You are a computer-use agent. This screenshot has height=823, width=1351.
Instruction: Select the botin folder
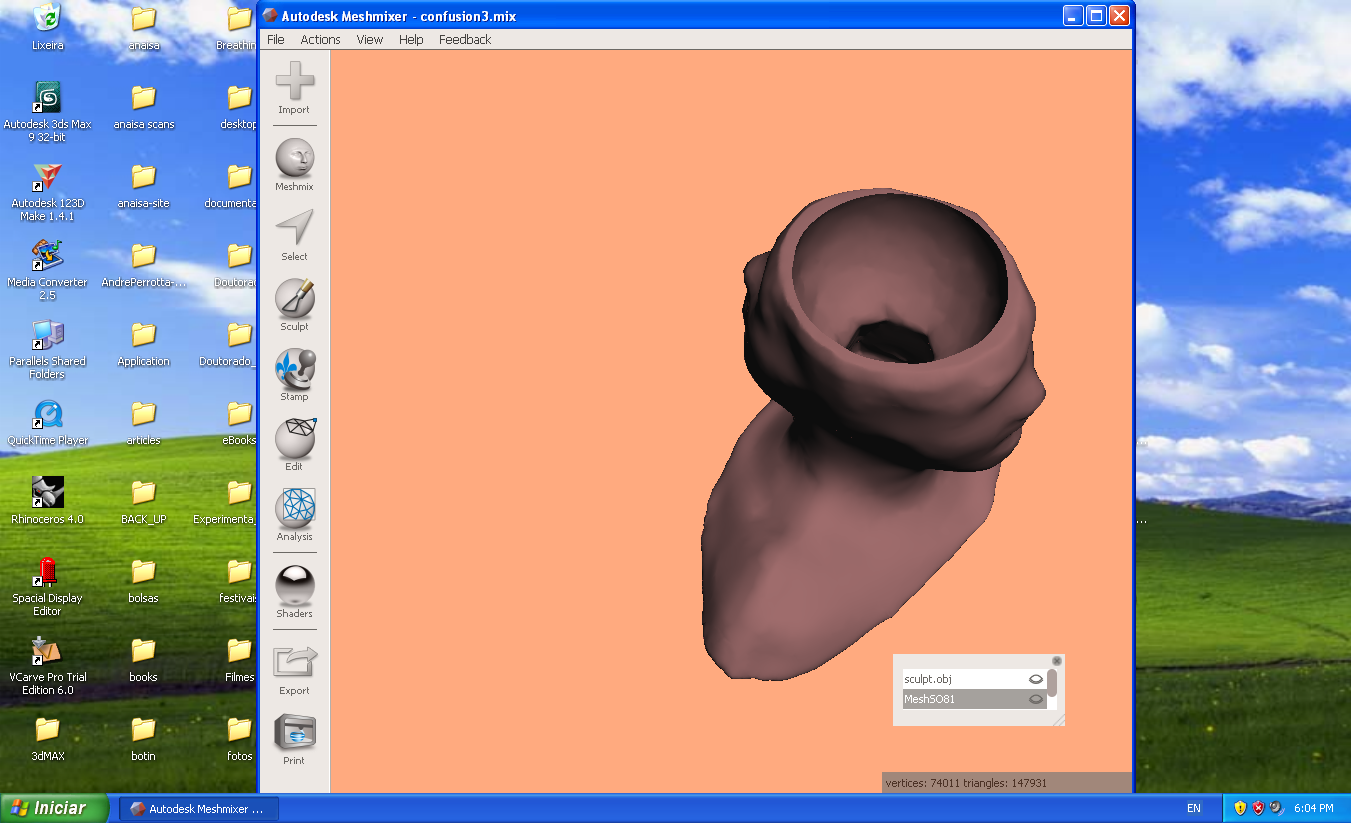(x=143, y=738)
